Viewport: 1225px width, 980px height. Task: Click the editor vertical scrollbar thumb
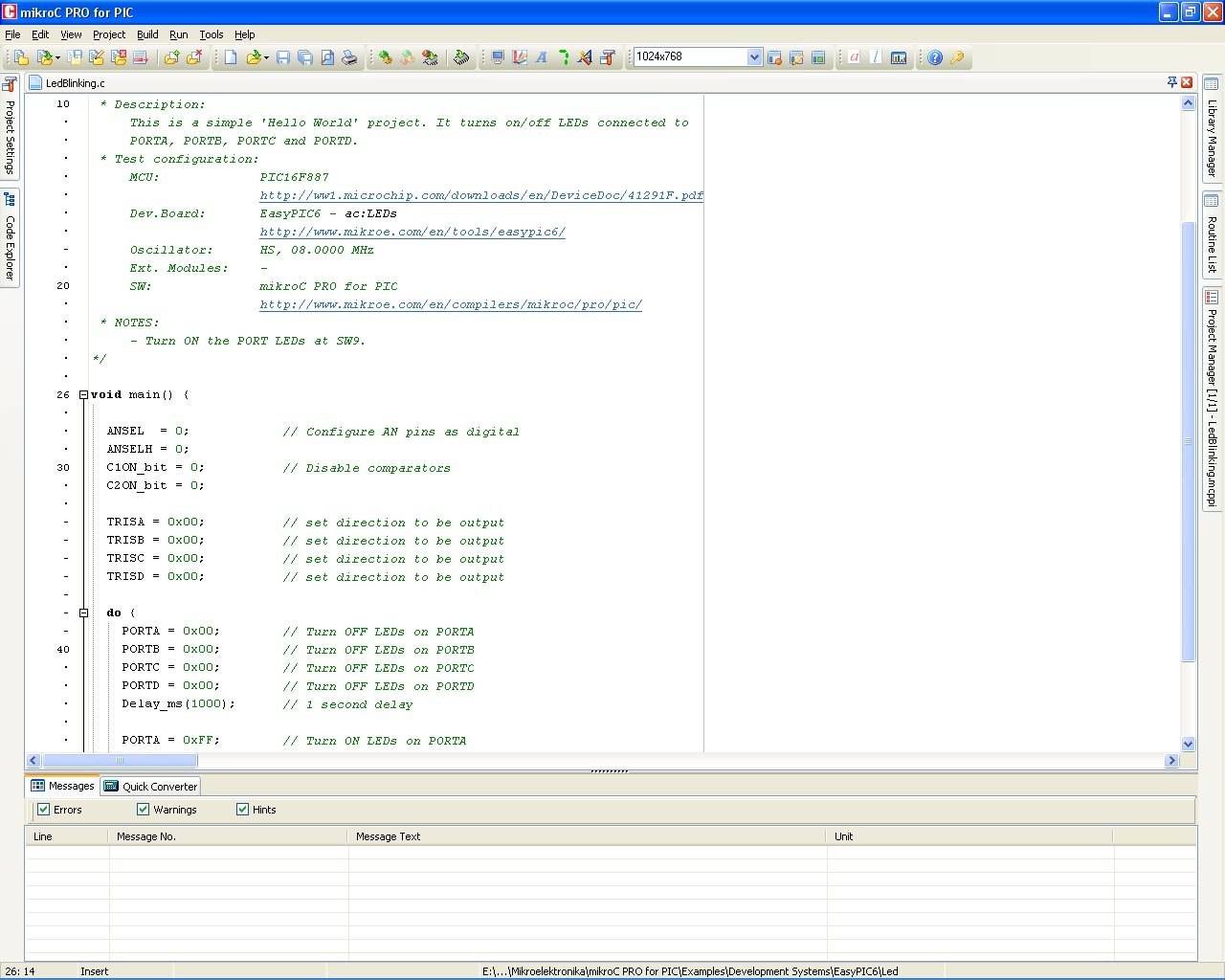pos(1189,441)
